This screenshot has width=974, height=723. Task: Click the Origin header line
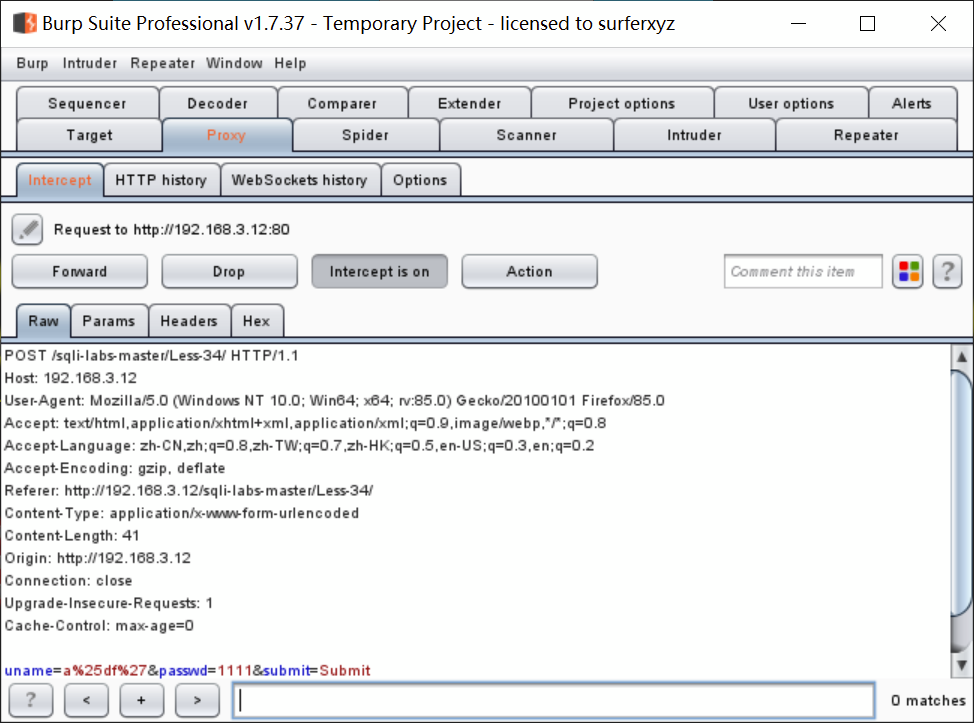click(98, 558)
